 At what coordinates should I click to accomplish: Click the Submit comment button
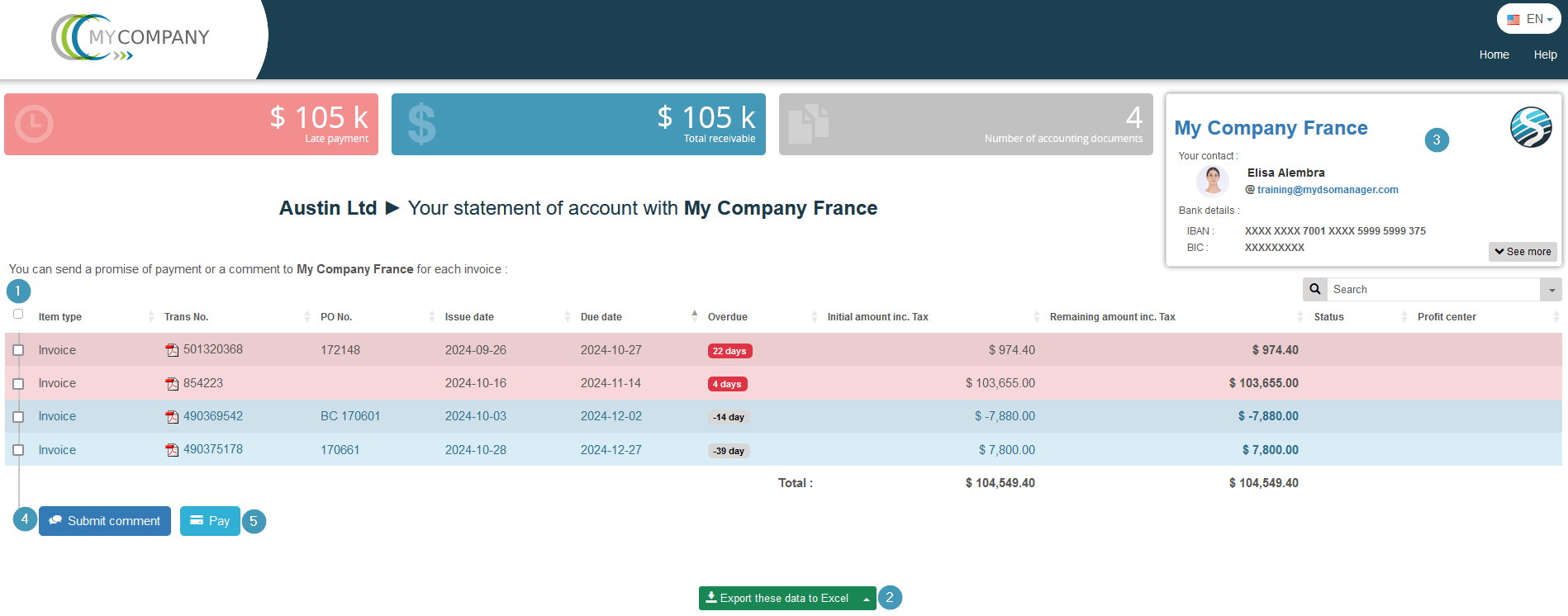105,521
